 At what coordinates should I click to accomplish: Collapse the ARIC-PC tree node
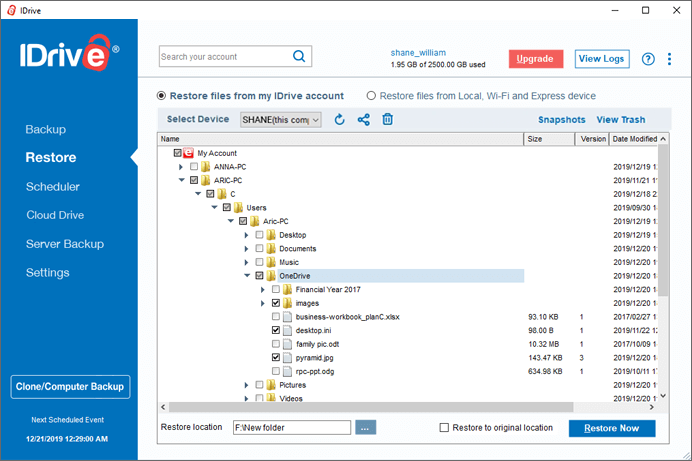[181, 180]
